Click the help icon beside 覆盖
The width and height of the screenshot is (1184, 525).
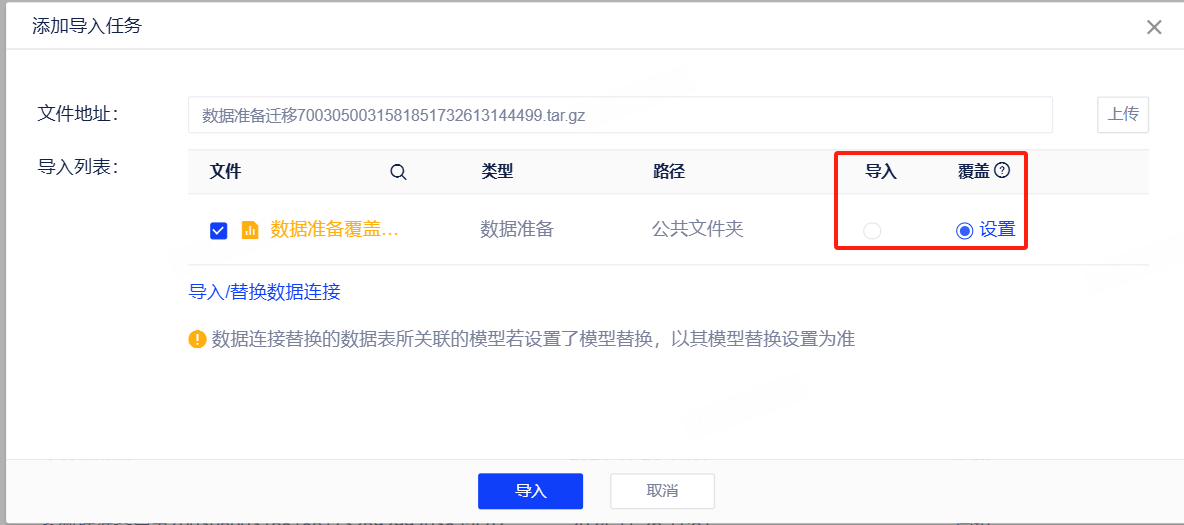(x=1002, y=171)
